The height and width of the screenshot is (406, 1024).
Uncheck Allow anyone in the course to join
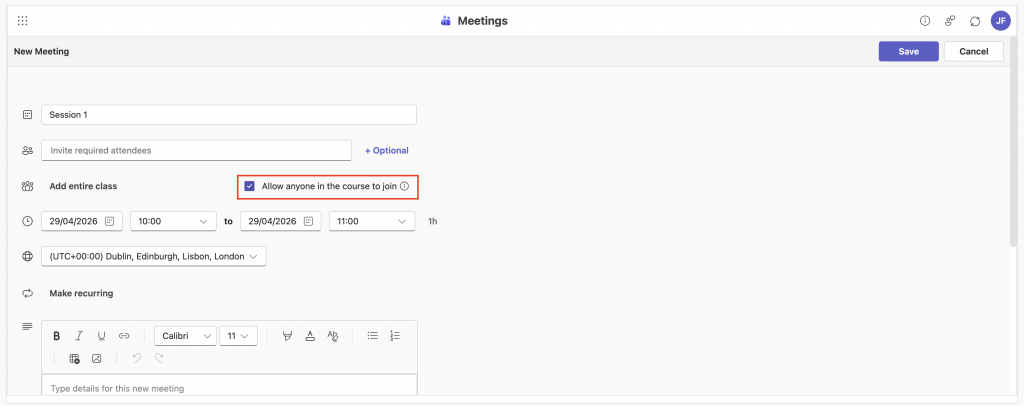coord(249,186)
